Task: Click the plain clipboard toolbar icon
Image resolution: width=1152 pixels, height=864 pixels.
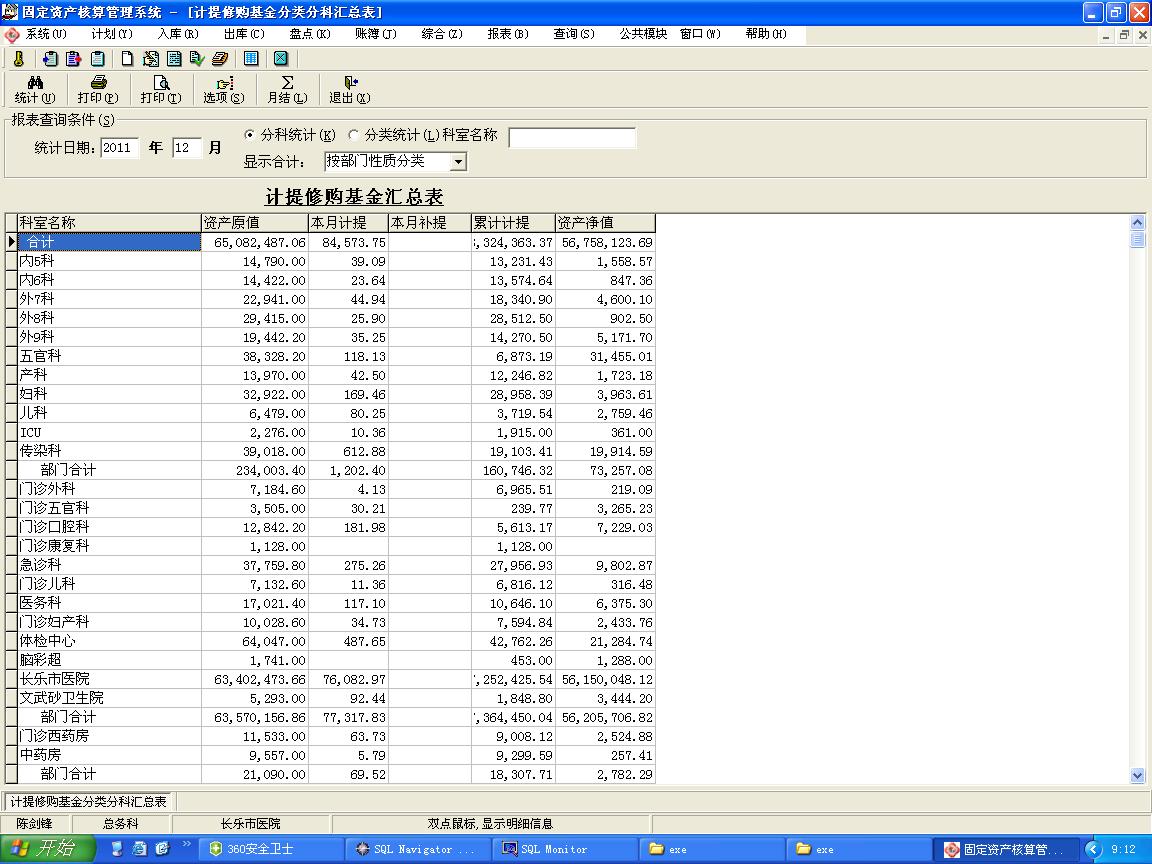Action: tap(98, 59)
